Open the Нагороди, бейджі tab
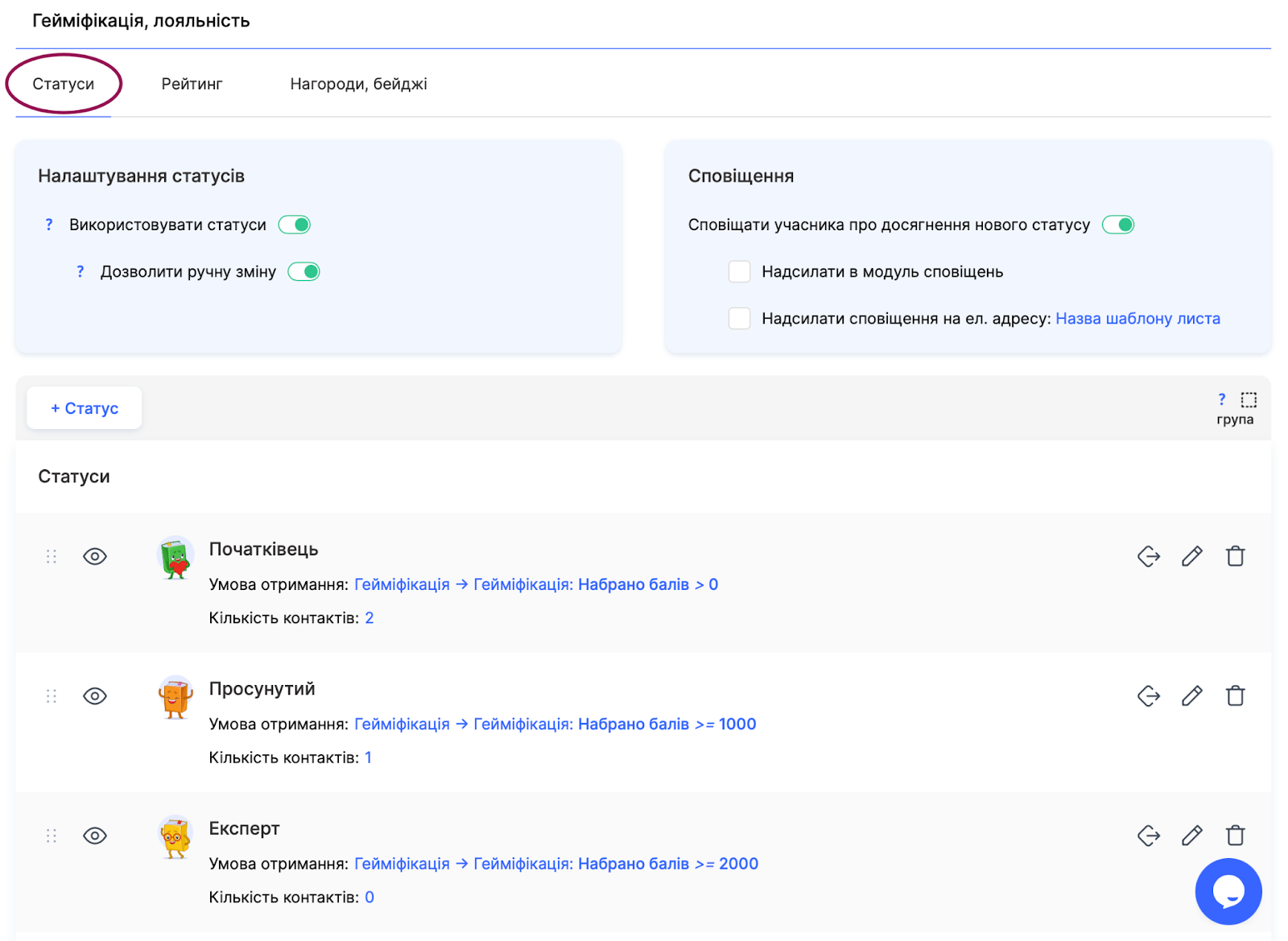The width and height of the screenshot is (1288, 941). pos(358,84)
